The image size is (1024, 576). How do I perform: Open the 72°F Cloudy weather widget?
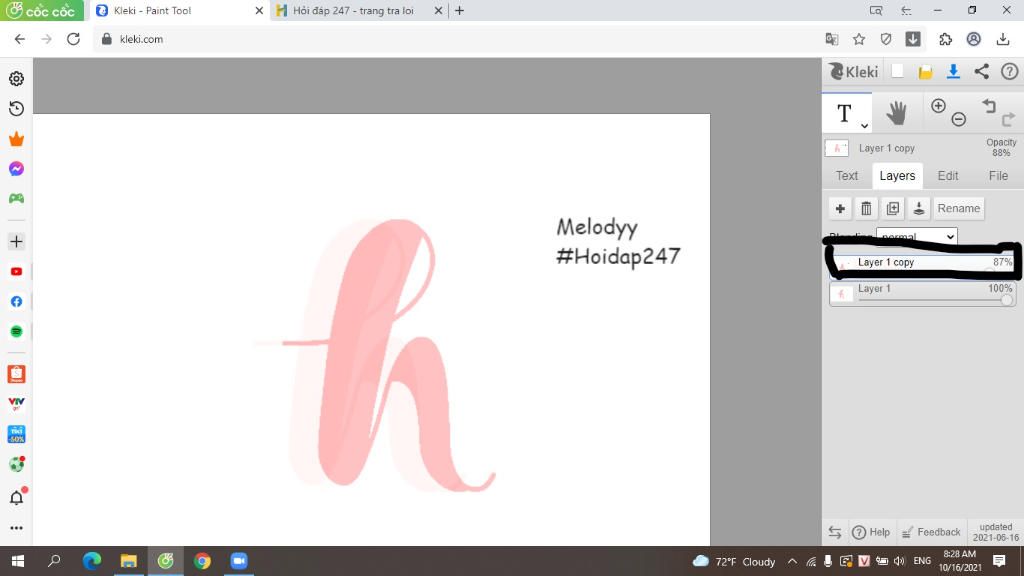tap(734, 562)
